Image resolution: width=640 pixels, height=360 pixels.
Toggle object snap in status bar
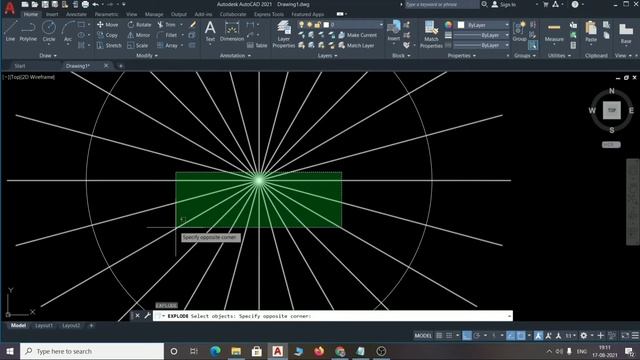pyautogui.click(x=521, y=336)
